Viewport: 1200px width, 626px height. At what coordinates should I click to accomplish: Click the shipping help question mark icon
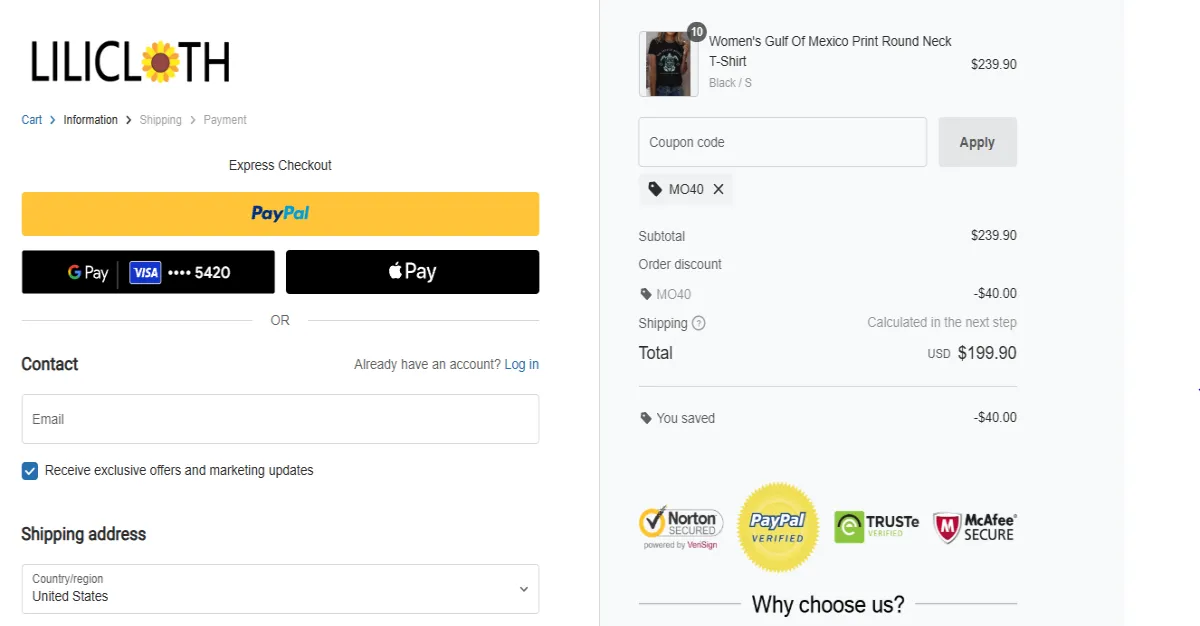pos(699,323)
